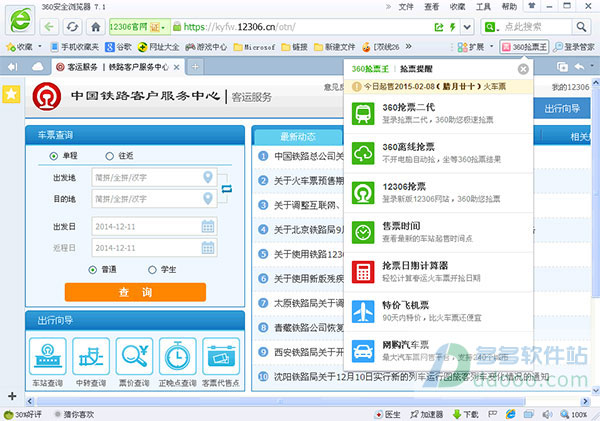
Task: Open the 收藏 favorites star dropdown
Action: (x=24, y=47)
